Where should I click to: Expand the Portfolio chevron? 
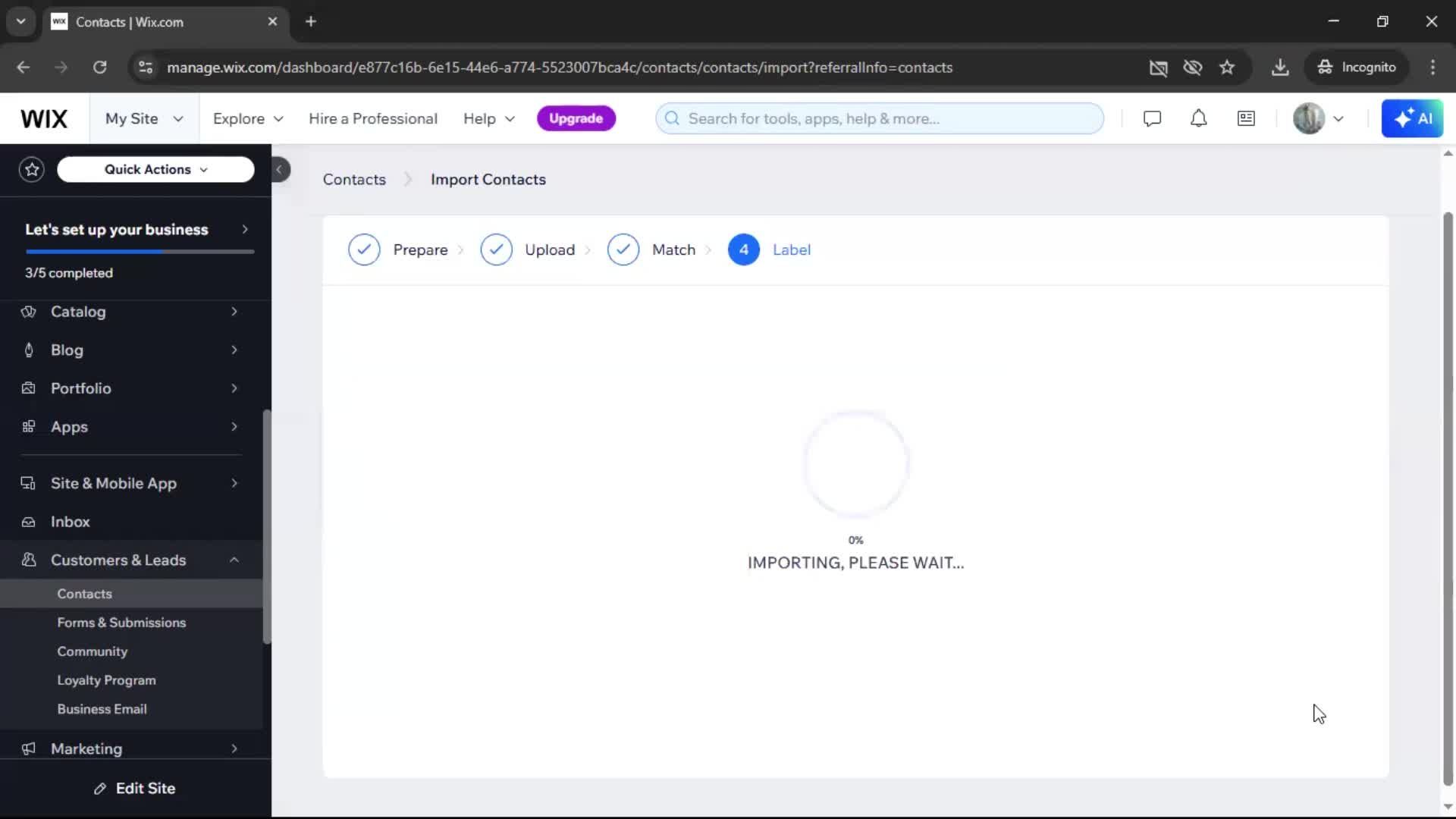coord(234,388)
